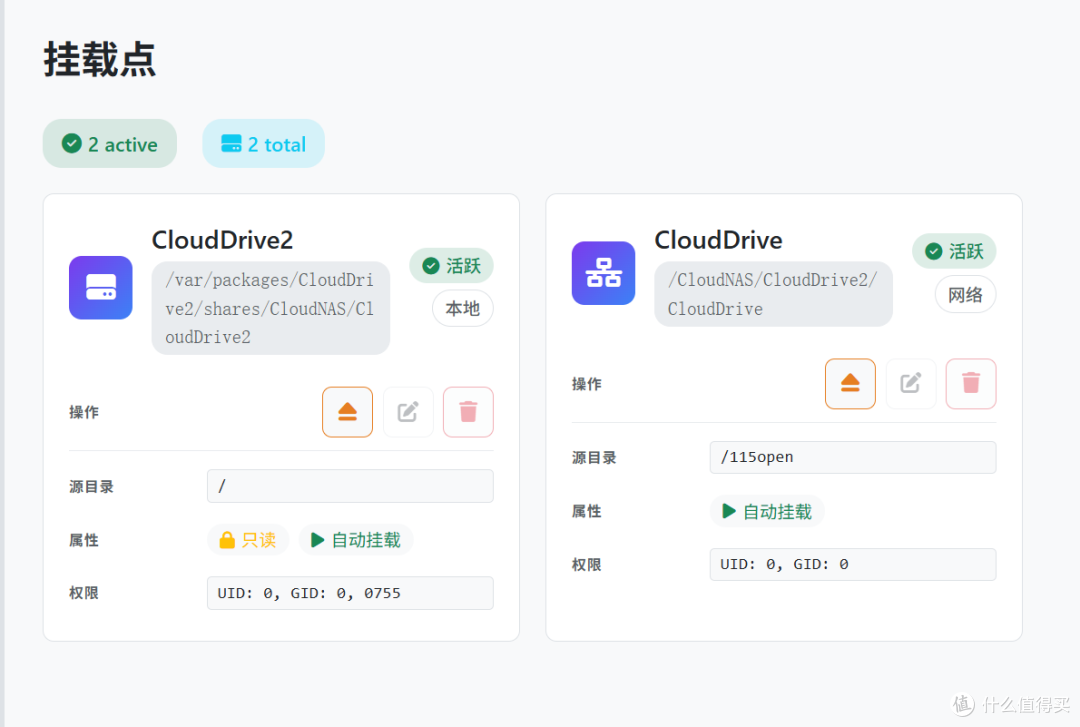1080x727 pixels.
Task: Unmount CloudDrive with the eject icon
Action: (x=850, y=384)
